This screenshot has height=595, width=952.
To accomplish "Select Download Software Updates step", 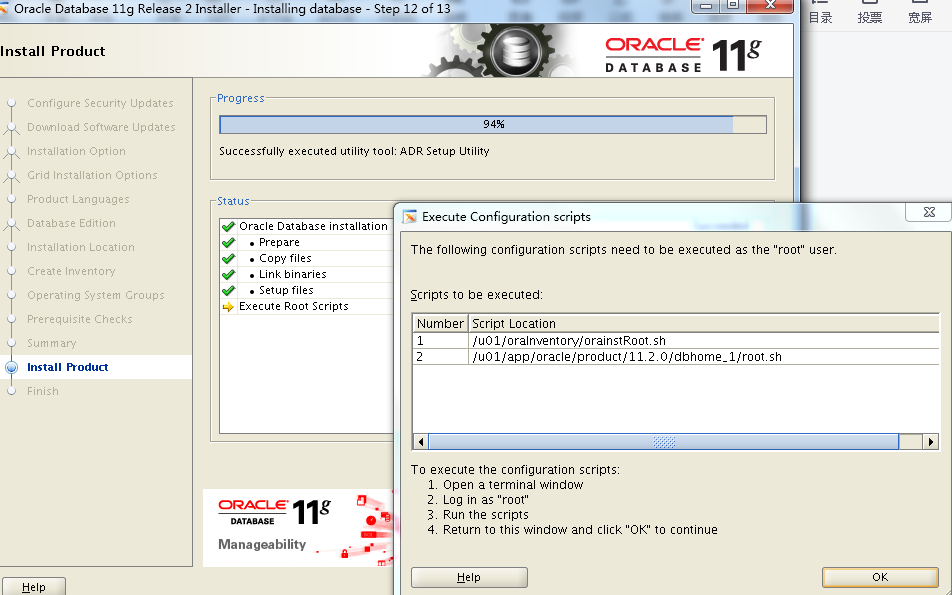I will [101, 127].
